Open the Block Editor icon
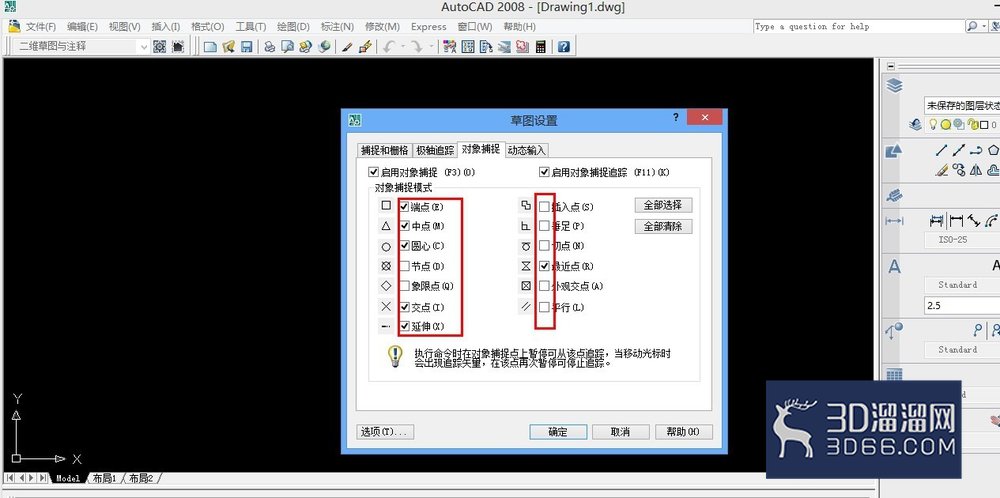The image size is (1000, 498). [x=365, y=47]
